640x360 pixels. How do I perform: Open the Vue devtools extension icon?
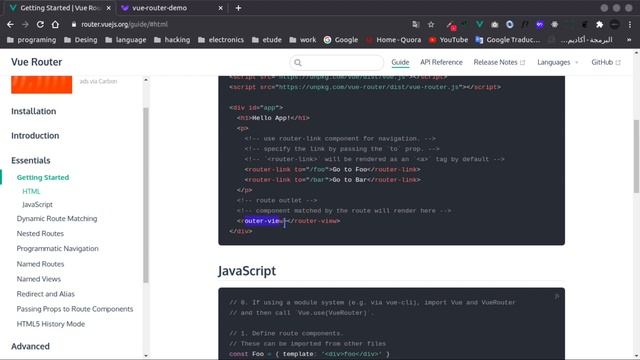click(x=480, y=24)
